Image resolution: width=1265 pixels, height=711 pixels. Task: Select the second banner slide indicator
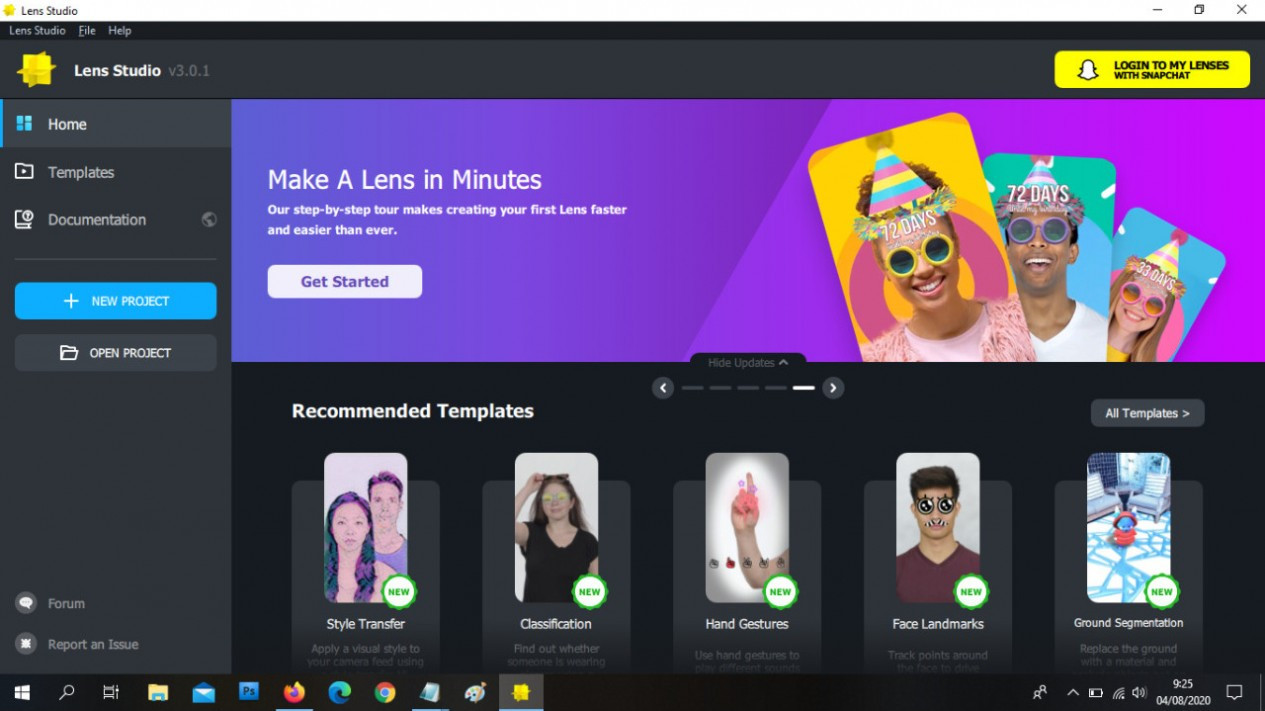pyautogui.click(x=720, y=388)
